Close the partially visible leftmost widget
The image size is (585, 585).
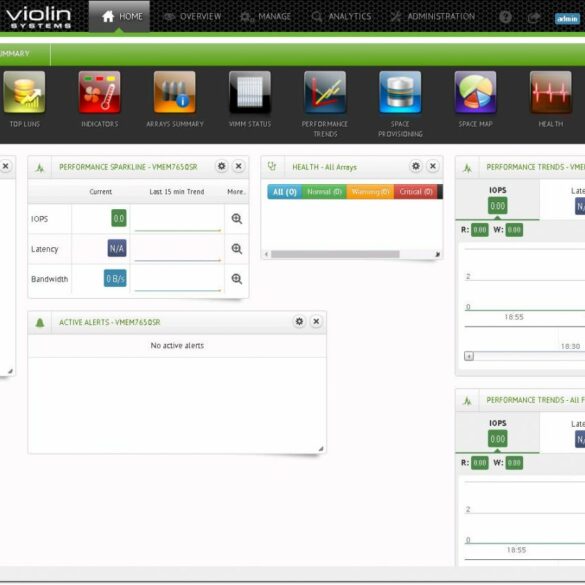pyautogui.click(x=6, y=166)
